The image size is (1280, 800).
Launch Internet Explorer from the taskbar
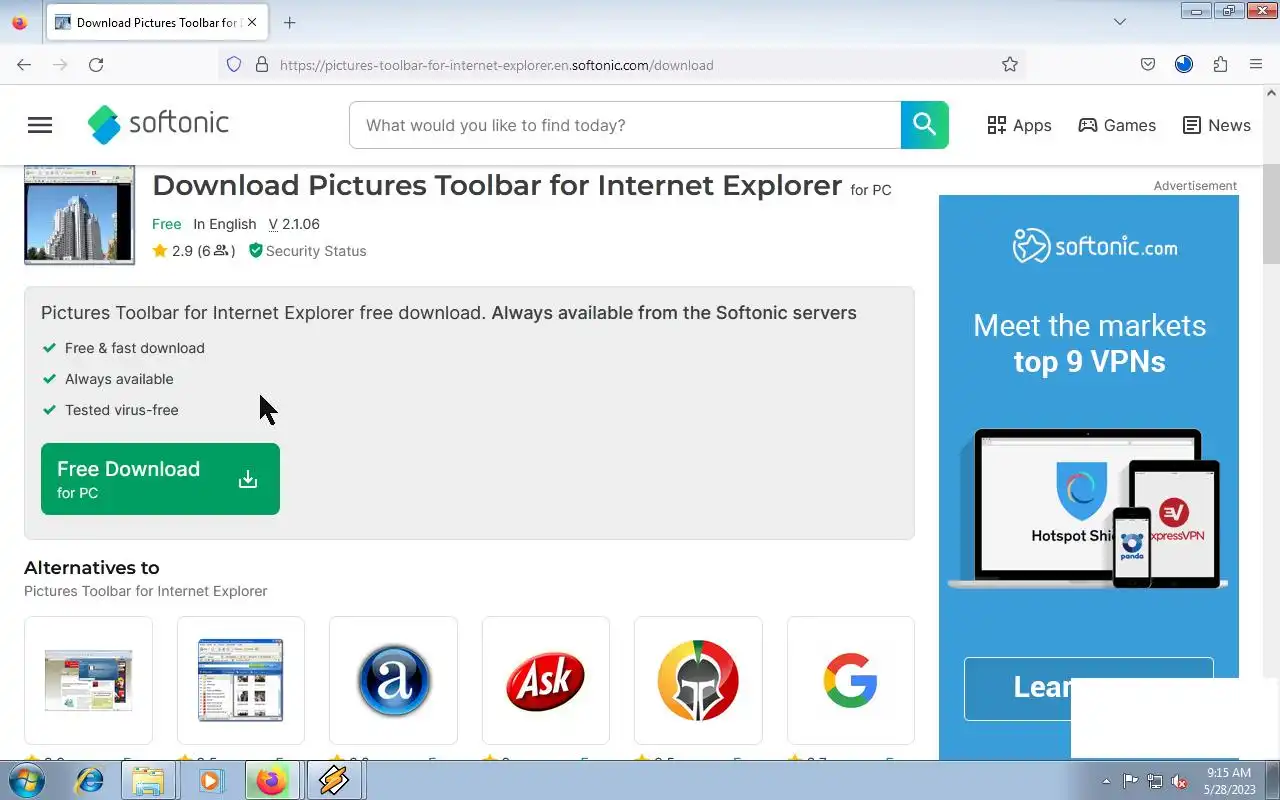click(89, 780)
